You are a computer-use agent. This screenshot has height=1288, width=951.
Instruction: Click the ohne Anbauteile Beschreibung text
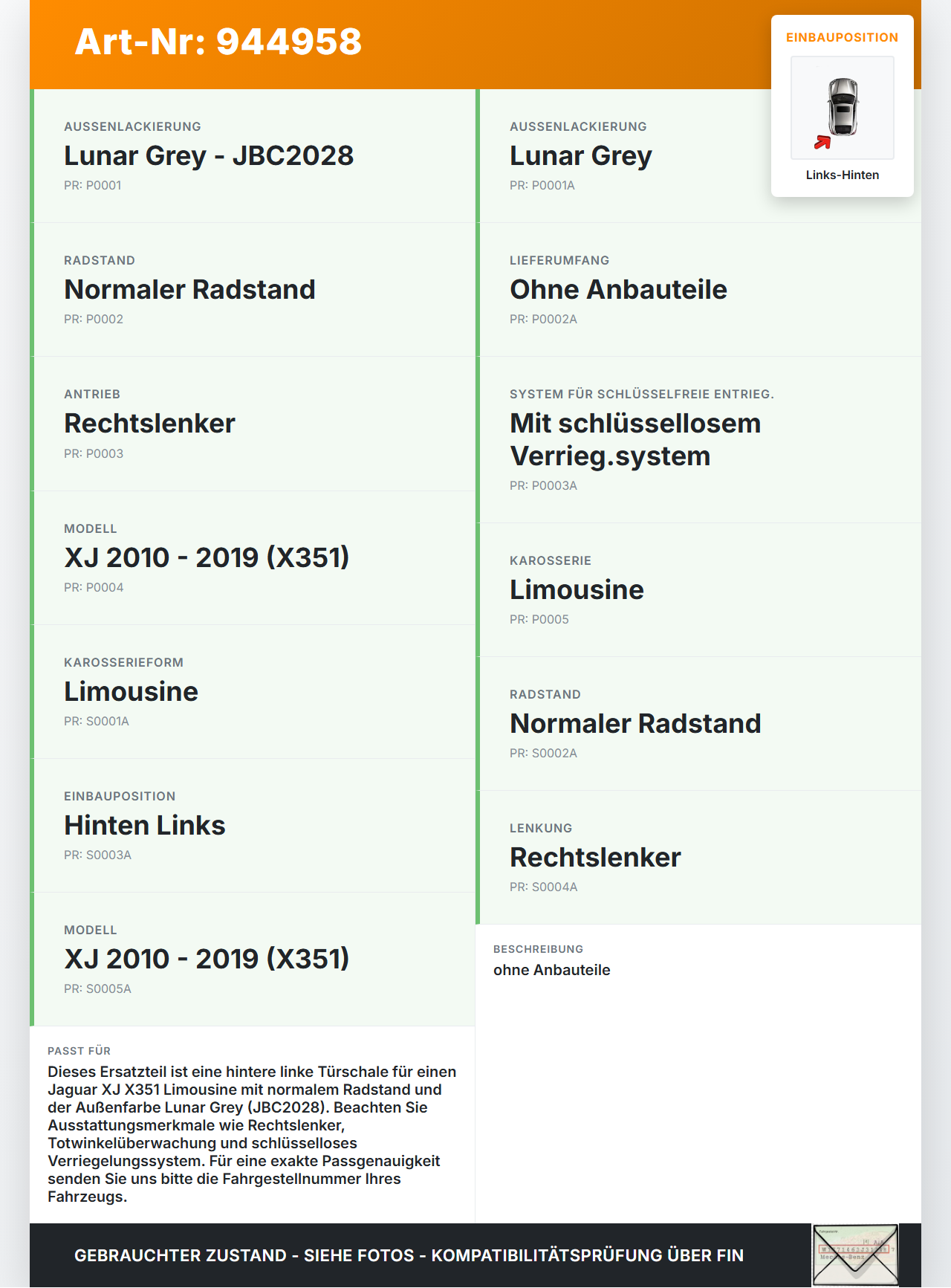(x=552, y=970)
